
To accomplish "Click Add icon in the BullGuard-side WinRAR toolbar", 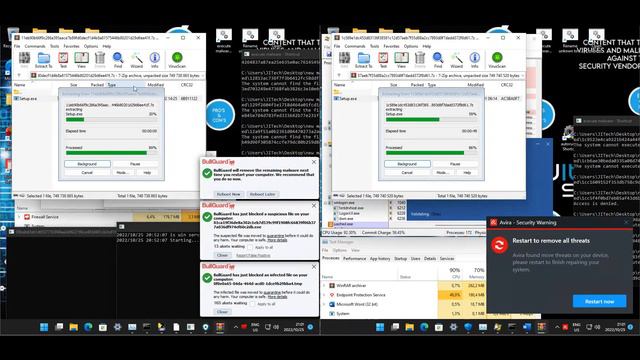I will pos(24,60).
